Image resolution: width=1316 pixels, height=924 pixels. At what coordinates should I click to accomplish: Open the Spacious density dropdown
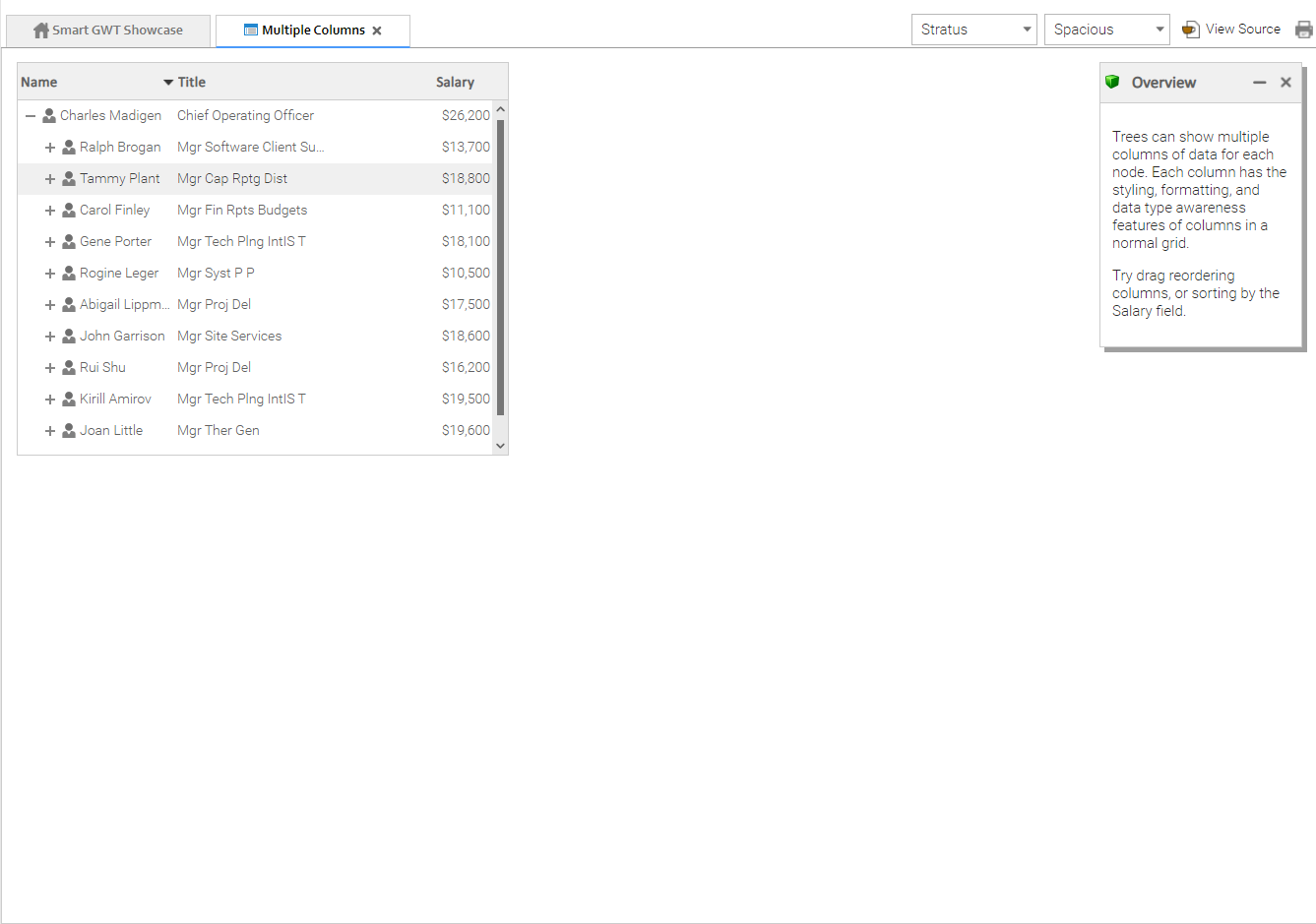1106,30
